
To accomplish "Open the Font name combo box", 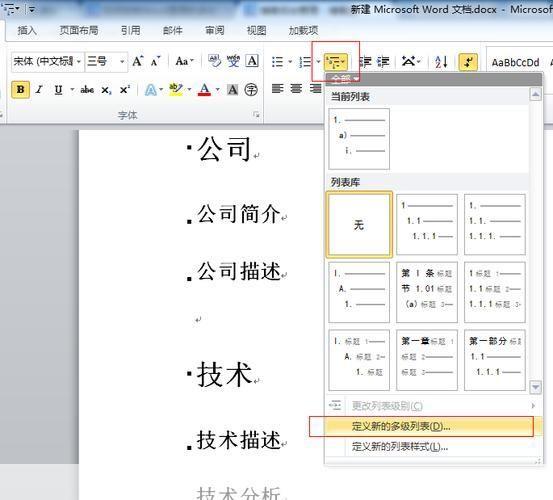I will coord(47,62).
